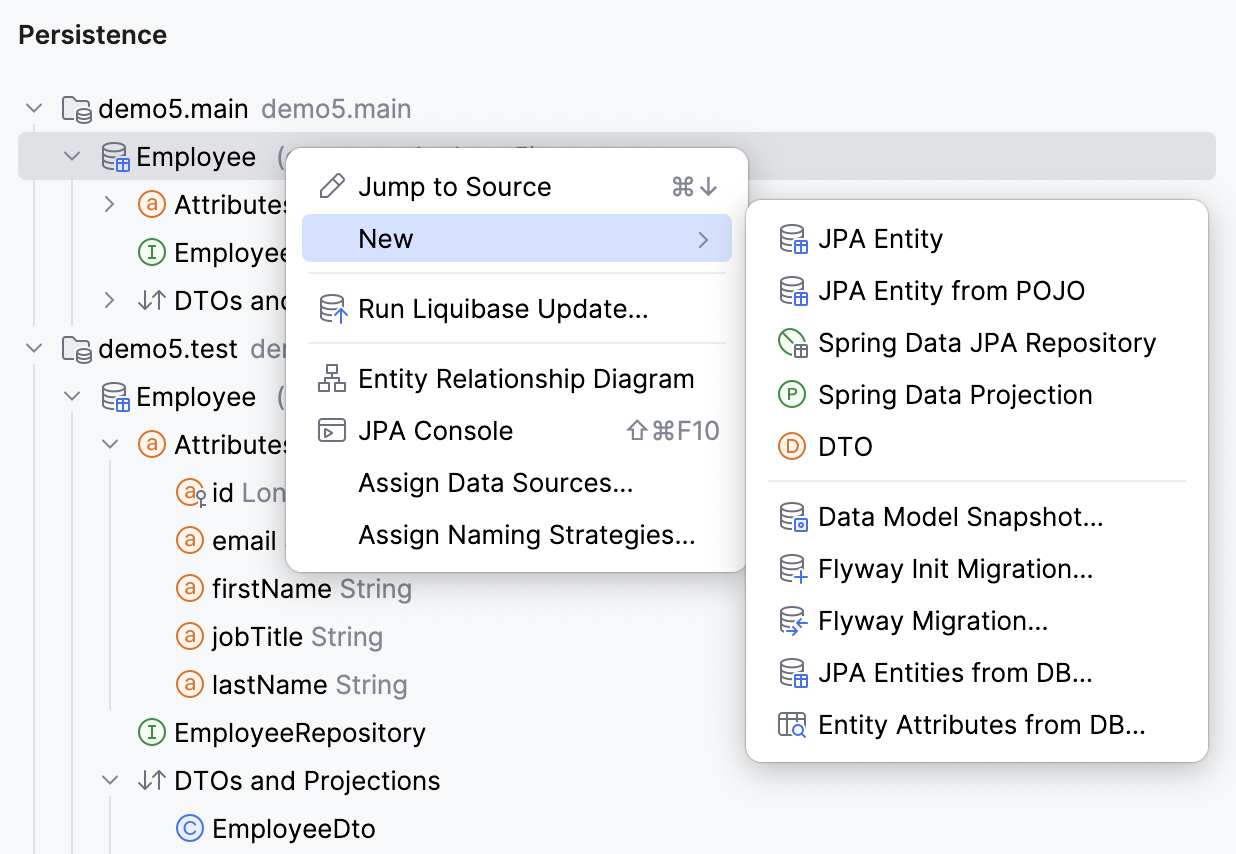Image resolution: width=1236 pixels, height=854 pixels.
Task: Click the Spring Data JPA Repository icon
Action: [x=792, y=344]
